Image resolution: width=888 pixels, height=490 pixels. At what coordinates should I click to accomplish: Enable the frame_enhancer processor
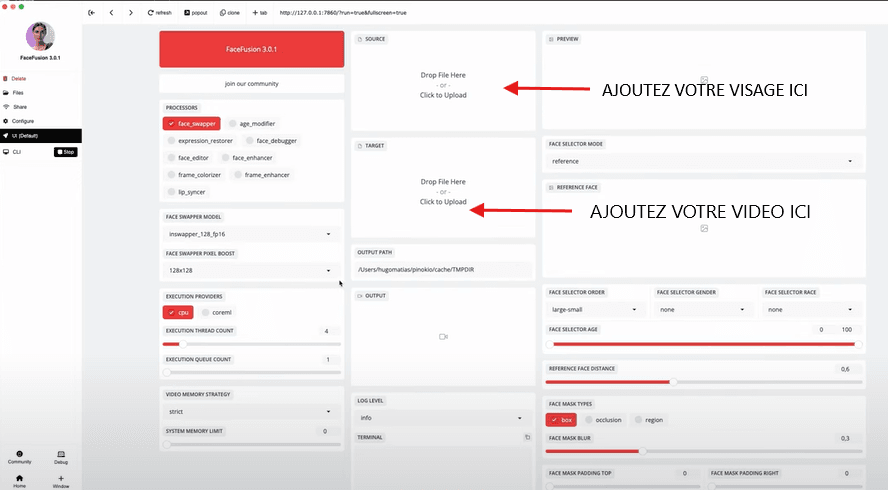click(x=262, y=174)
